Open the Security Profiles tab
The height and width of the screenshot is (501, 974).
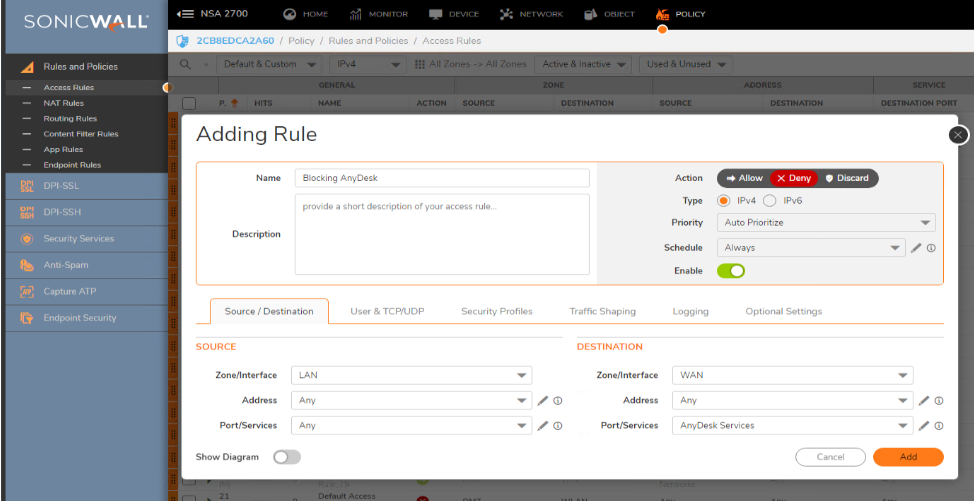tap(496, 312)
